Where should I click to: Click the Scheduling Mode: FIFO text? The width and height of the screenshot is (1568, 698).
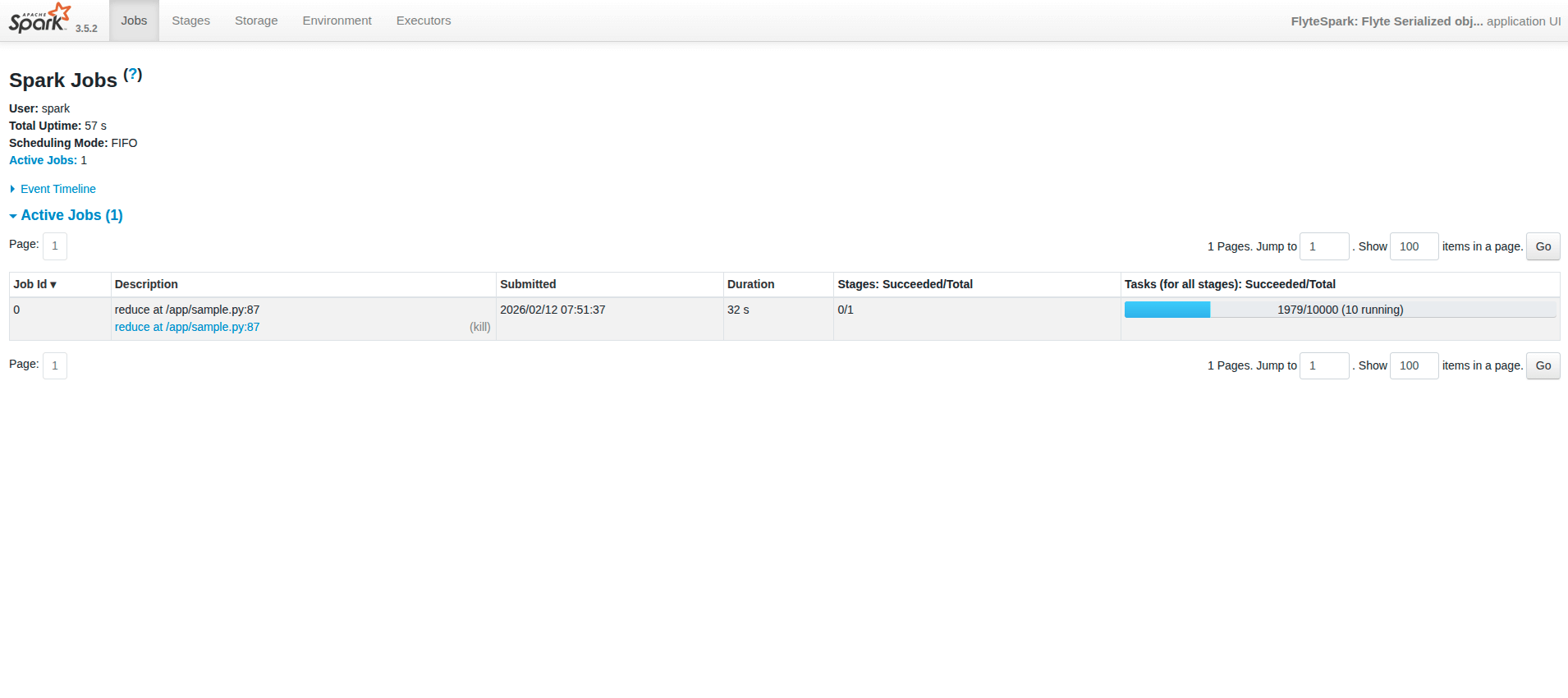[x=73, y=143]
